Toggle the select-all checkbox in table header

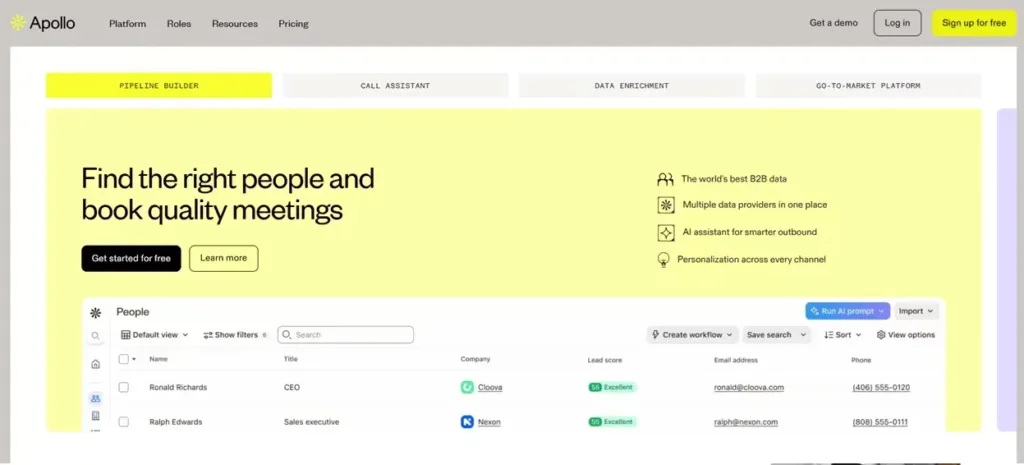(124, 359)
